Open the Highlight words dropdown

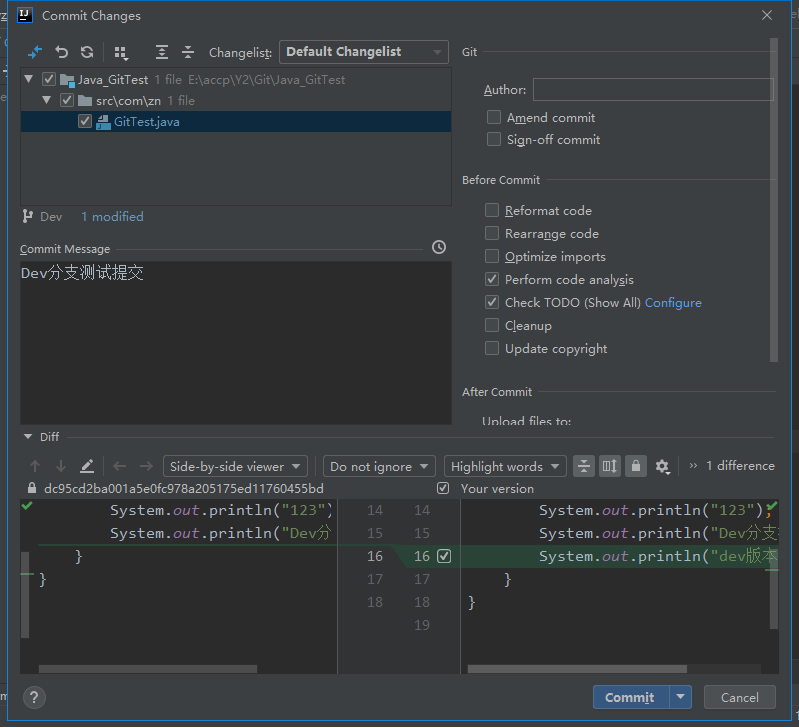505,466
